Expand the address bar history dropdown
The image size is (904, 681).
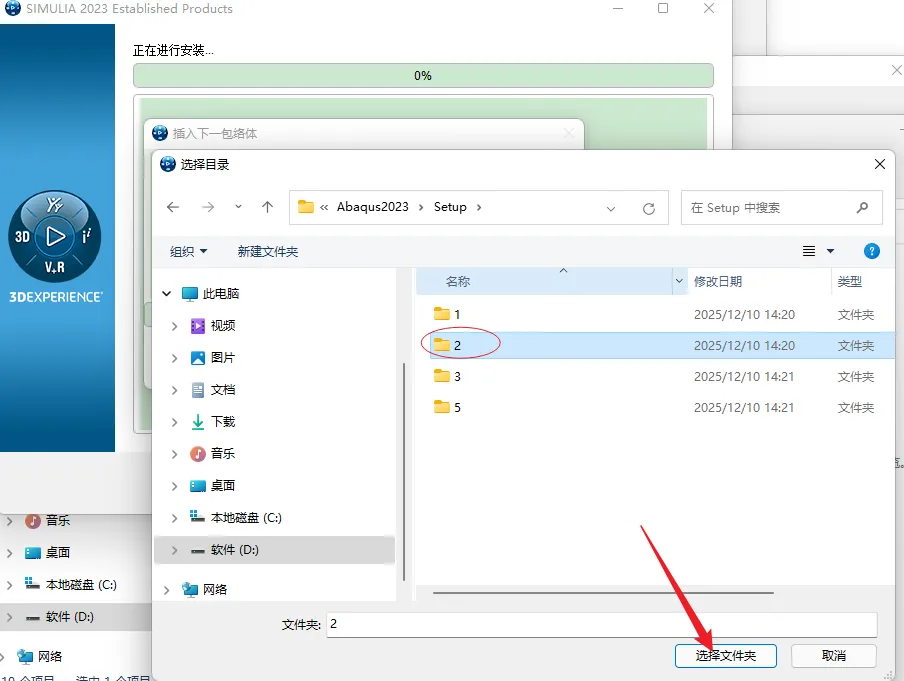point(611,208)
